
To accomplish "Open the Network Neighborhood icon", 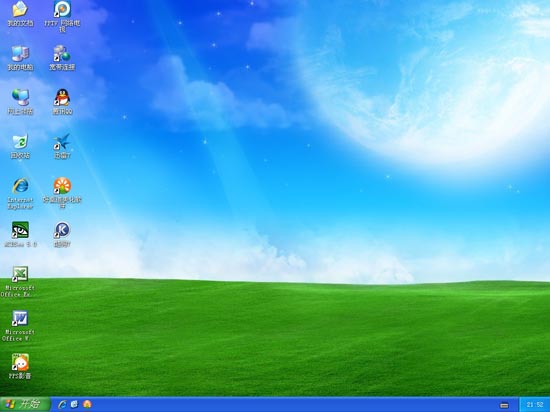I will [20, 97].
